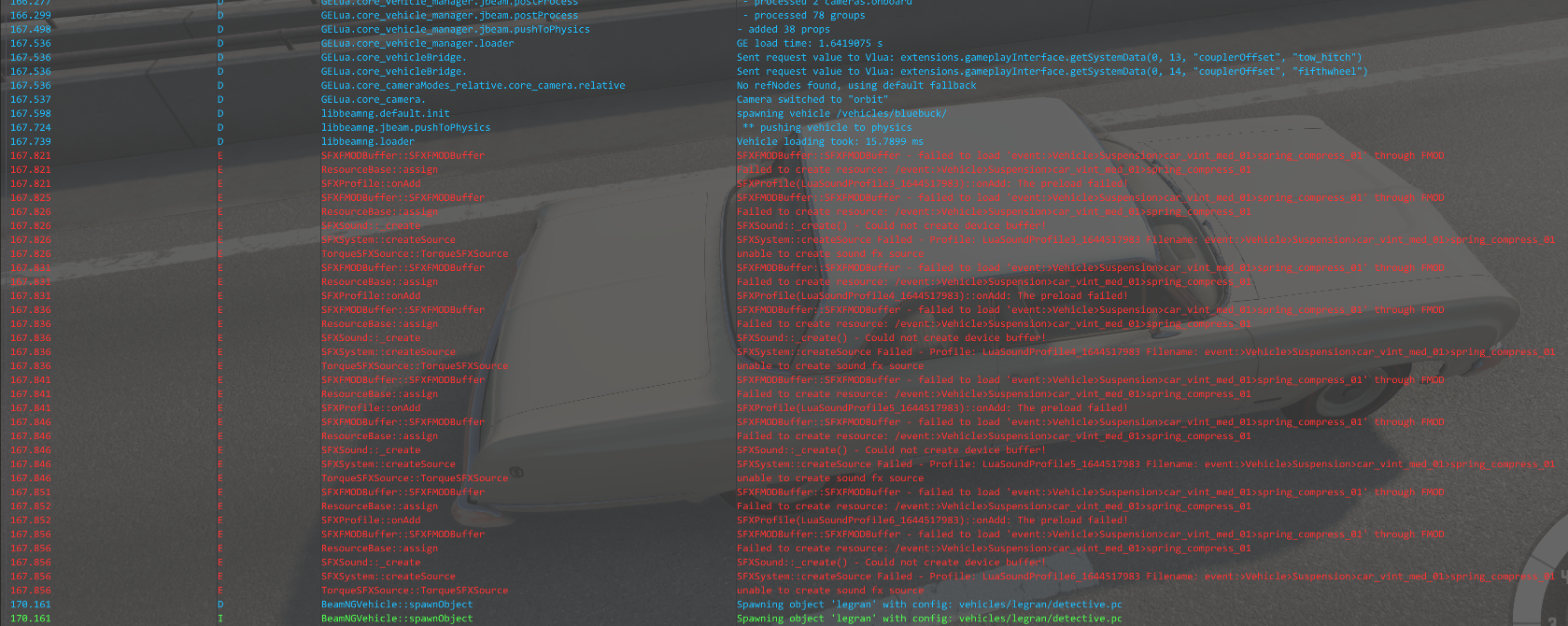Click SFXProfile(LuaSoundProfile3_1644517983) preload failed message
Image resolution: width=1568 pixels, height=626 pixels.
[x=932, y=183]
